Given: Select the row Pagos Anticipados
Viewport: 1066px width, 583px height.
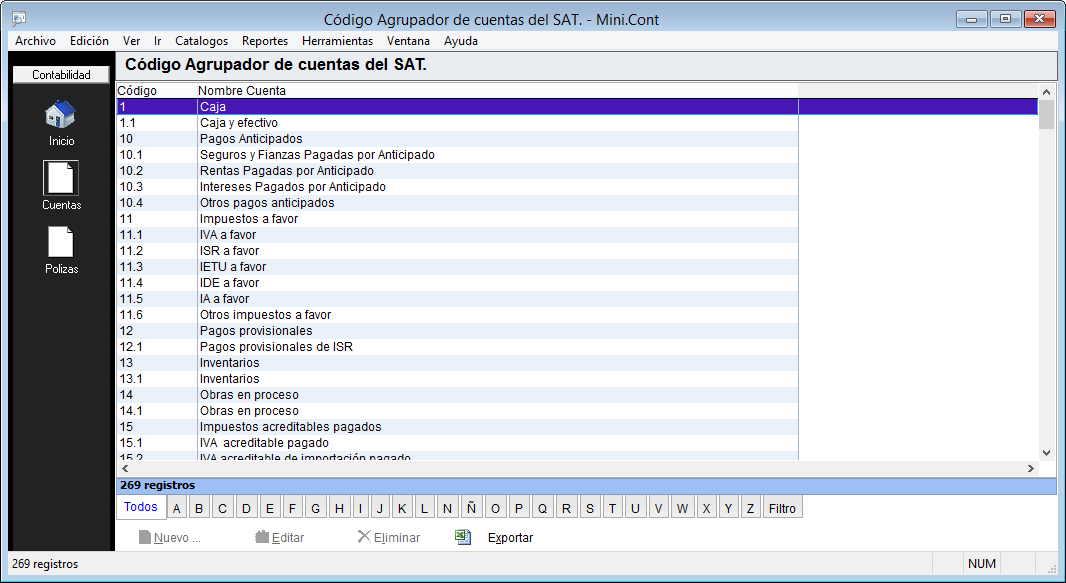Looking at the screenshot, I should [x=458, y=139].
